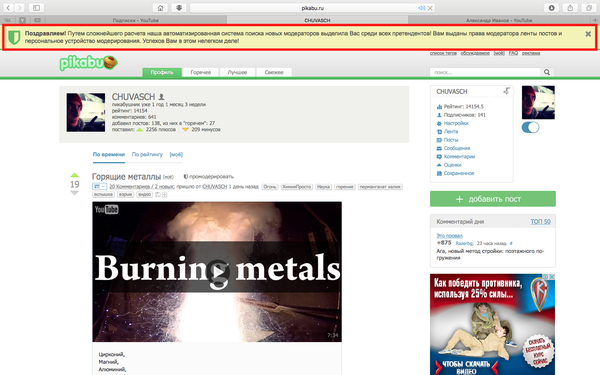
Task: Open the Это провал comment link
Action: 449,236
